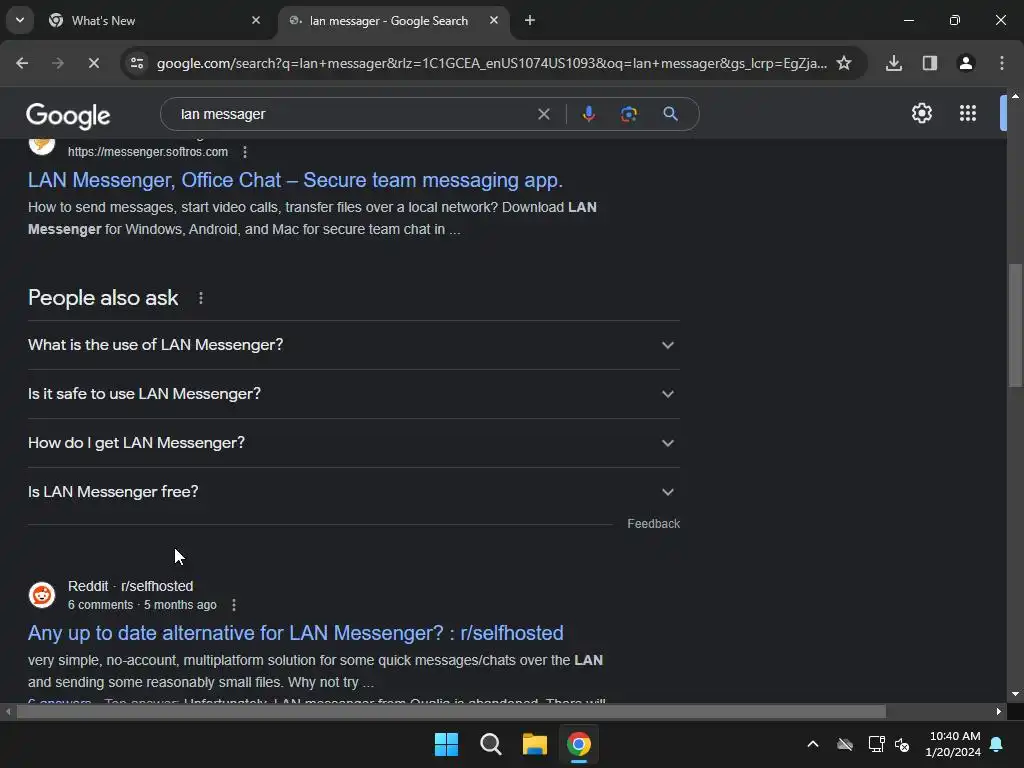Click the muted volume tray icon
The height and width of the screenshot is (768, 1024).
click(902, 744)
